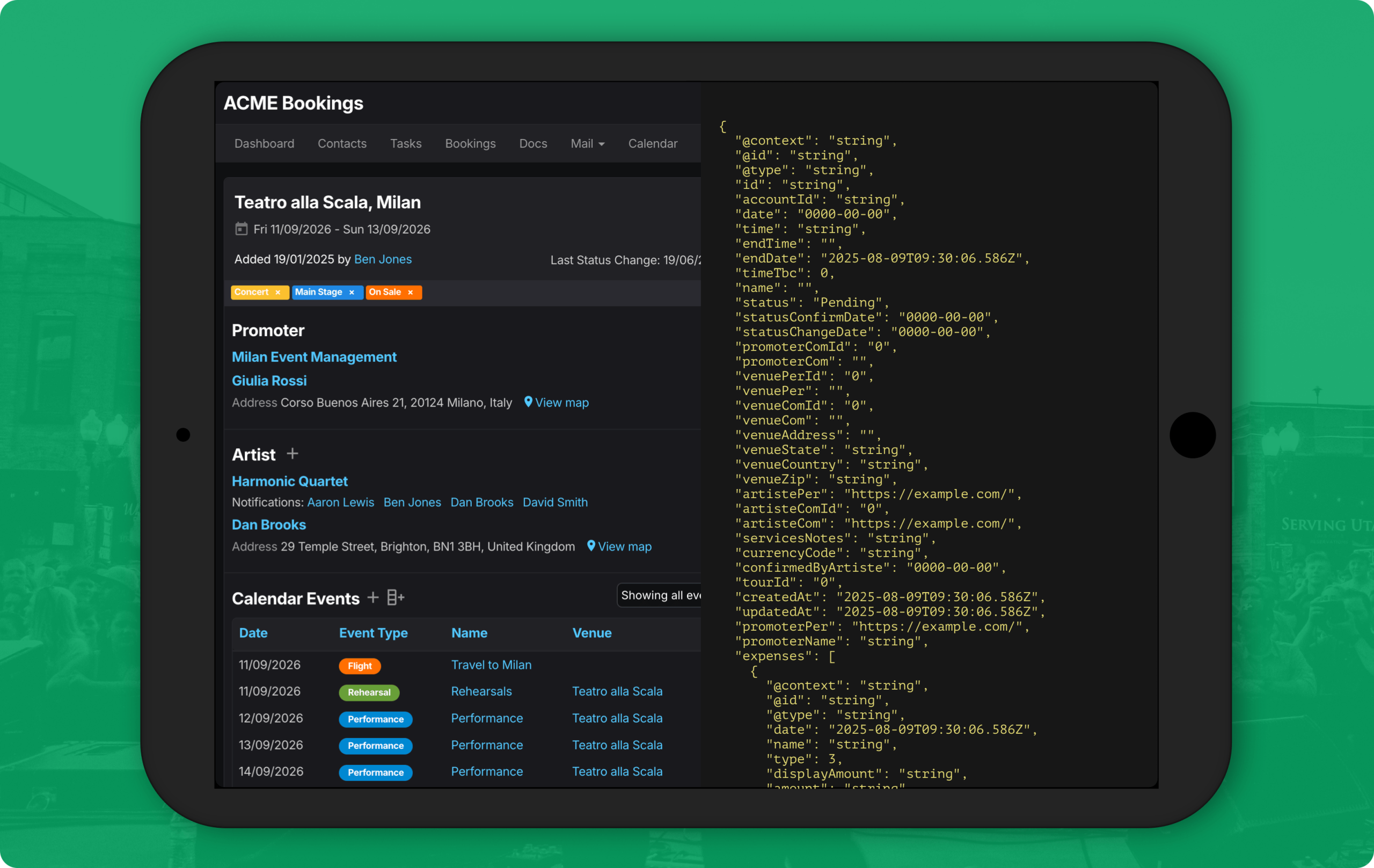Open the Milan Event Management promoter page
1374x868 pixels.
pos(314,356)
